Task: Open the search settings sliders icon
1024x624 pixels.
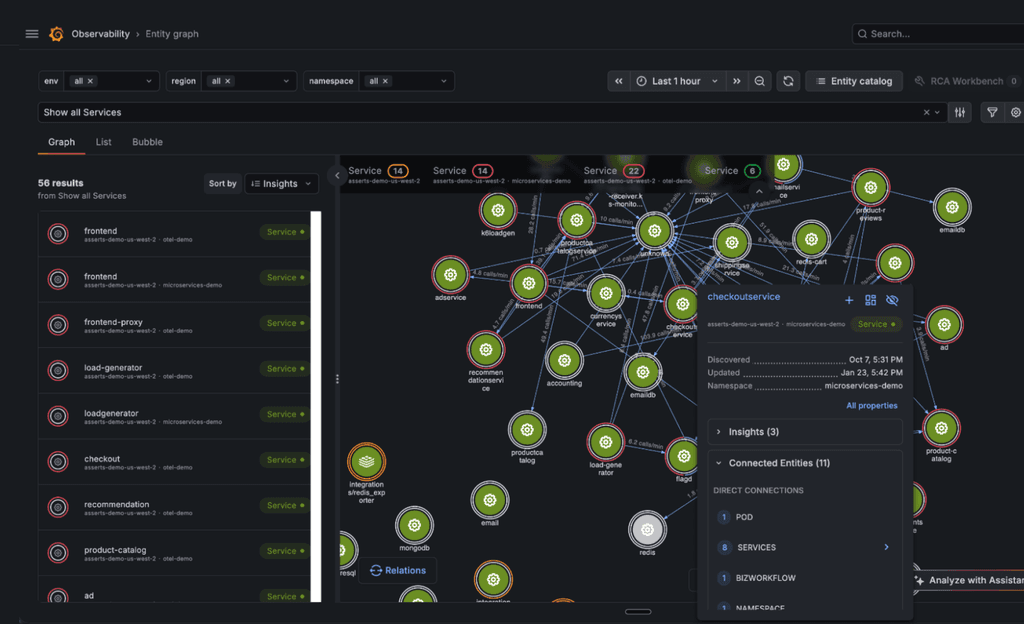Action: [x=959, y=112]
